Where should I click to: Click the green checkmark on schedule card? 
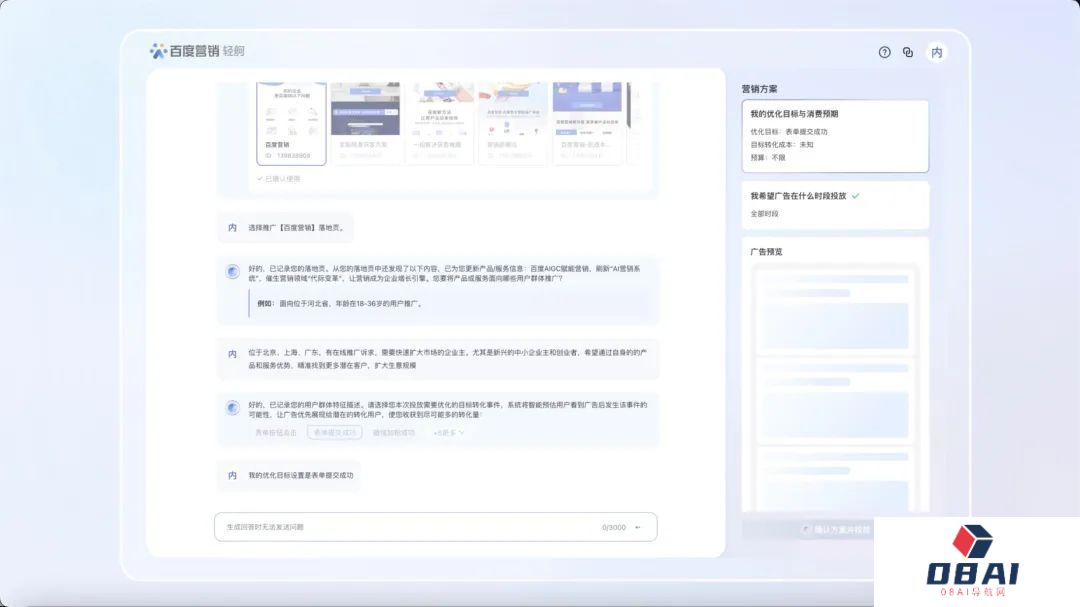coord(855,196)
